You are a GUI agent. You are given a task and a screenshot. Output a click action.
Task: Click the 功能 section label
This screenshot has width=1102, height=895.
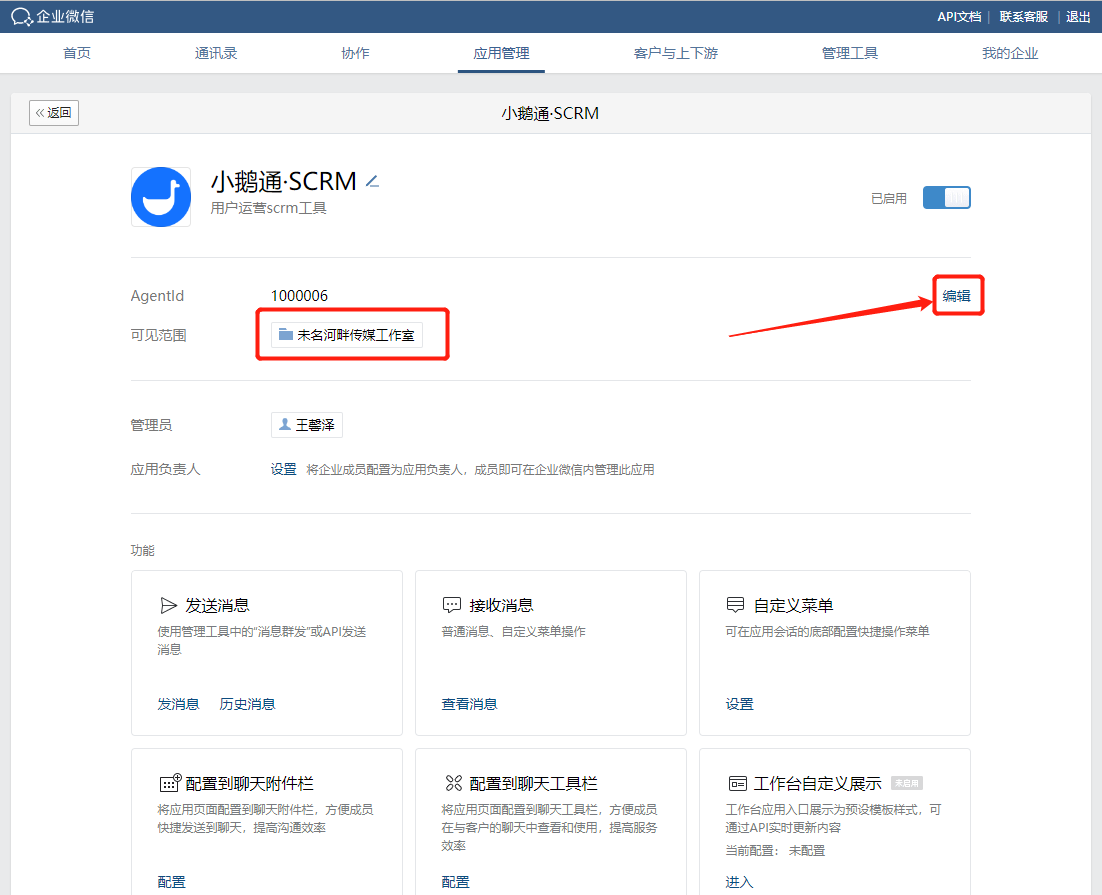tap(143, 550)
